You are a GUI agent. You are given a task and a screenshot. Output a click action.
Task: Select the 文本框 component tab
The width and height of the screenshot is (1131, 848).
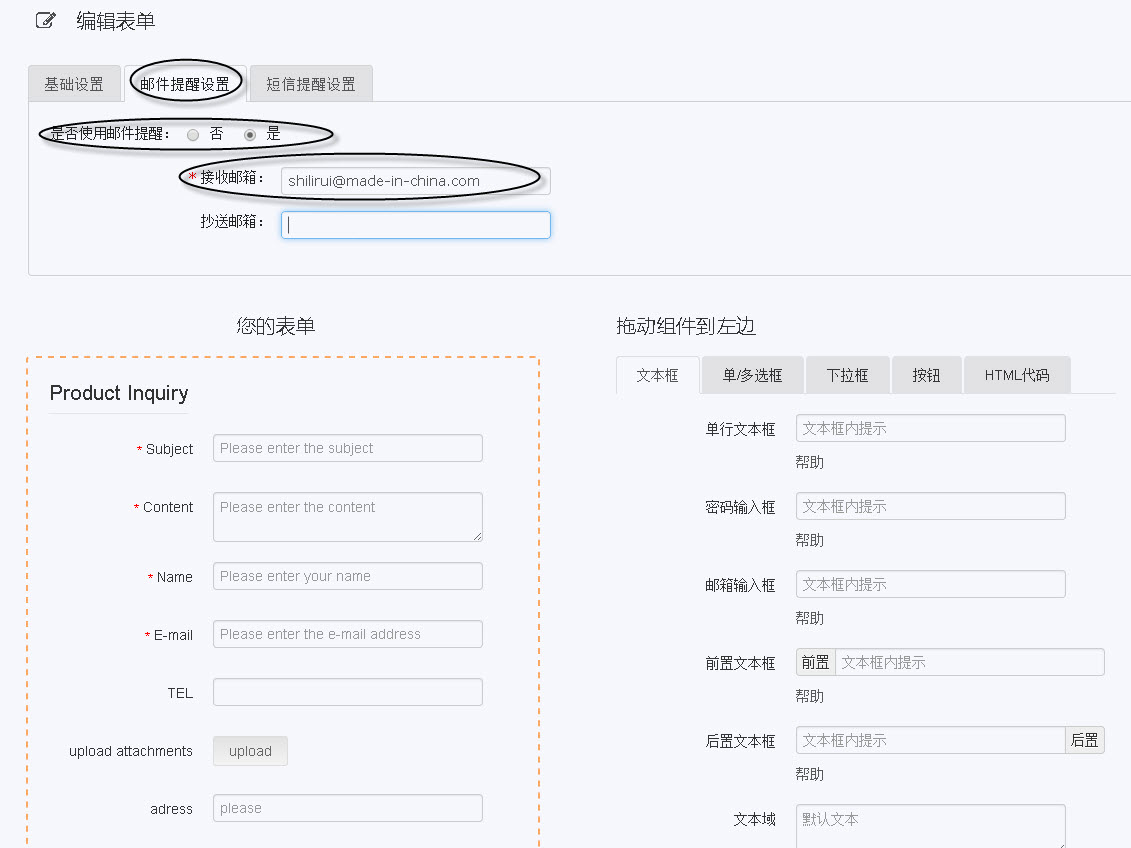coord(657,374)
